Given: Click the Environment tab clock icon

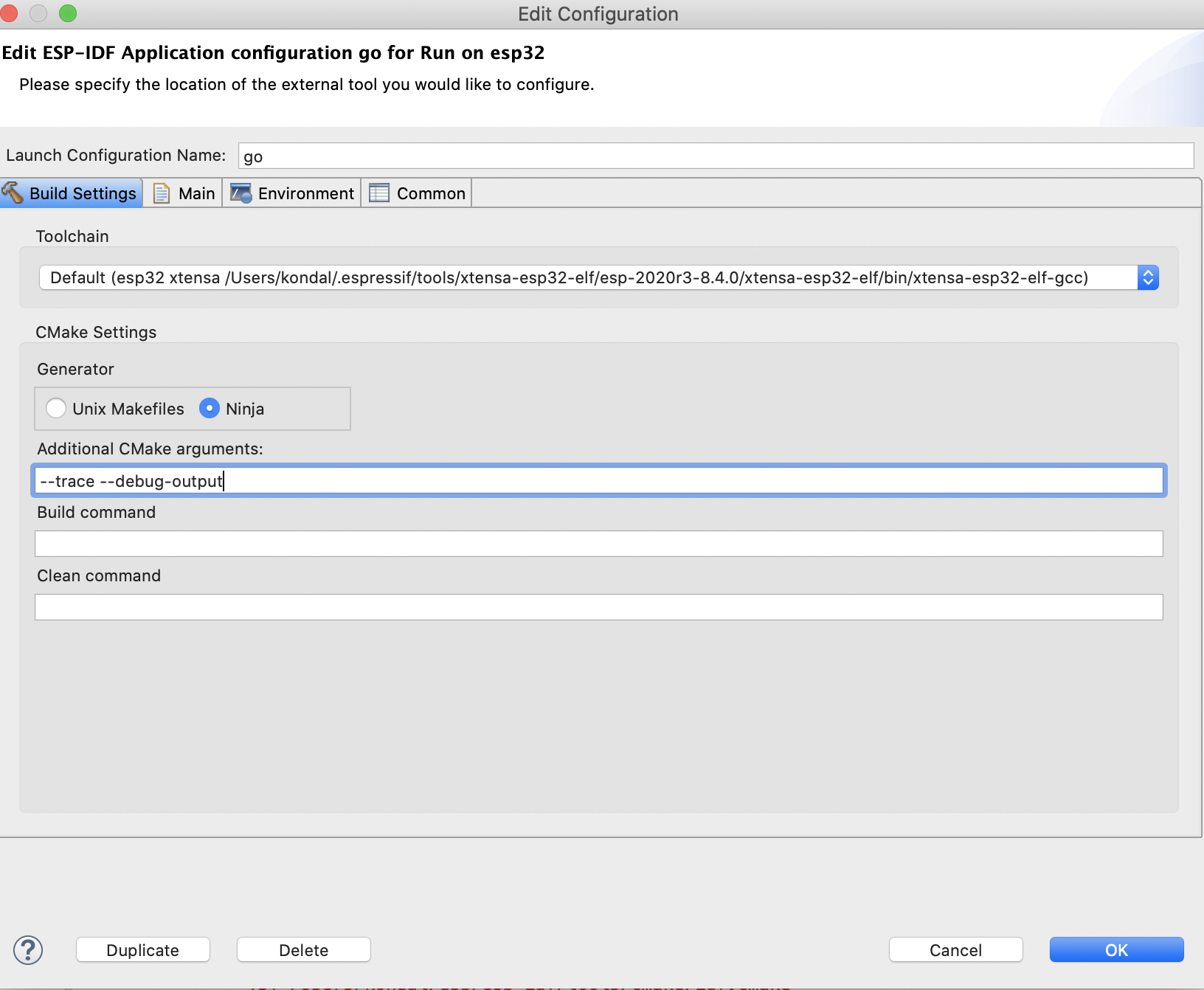Looking at the screenshot, I should tap(241, 193).
